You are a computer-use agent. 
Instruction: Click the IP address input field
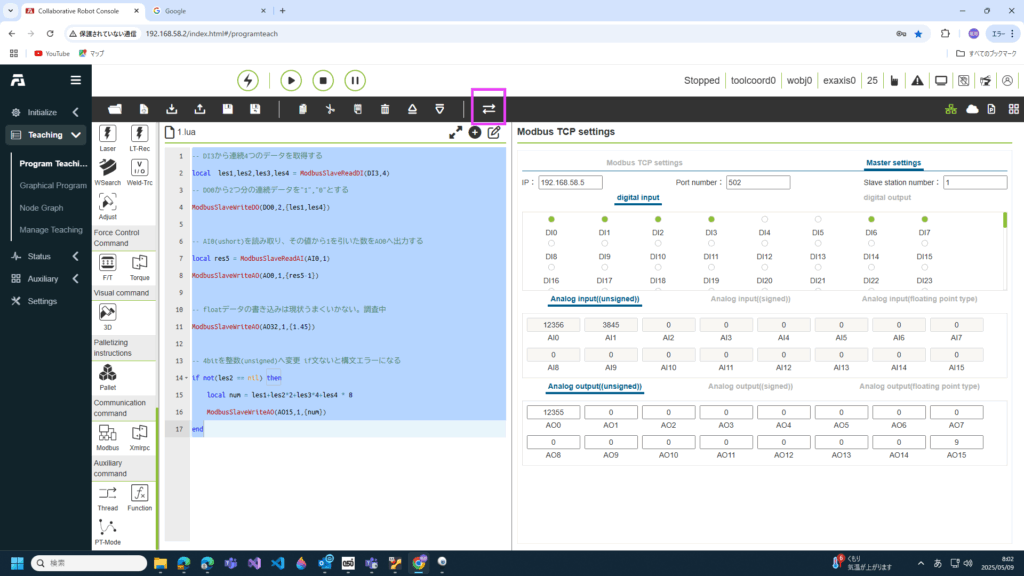pyautogui.click(x=570, y=182)
